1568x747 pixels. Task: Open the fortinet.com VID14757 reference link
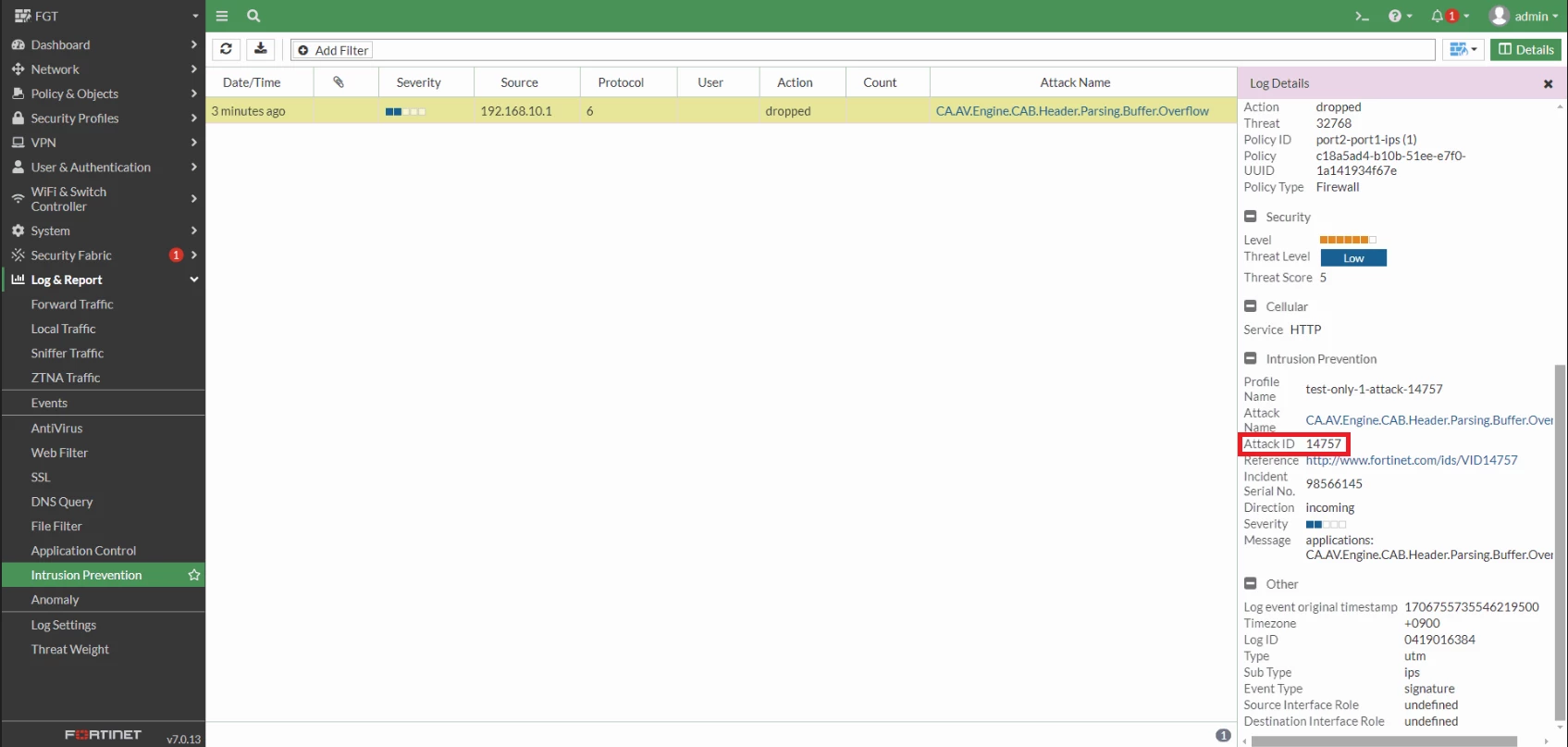click(x=1412, y=460)
